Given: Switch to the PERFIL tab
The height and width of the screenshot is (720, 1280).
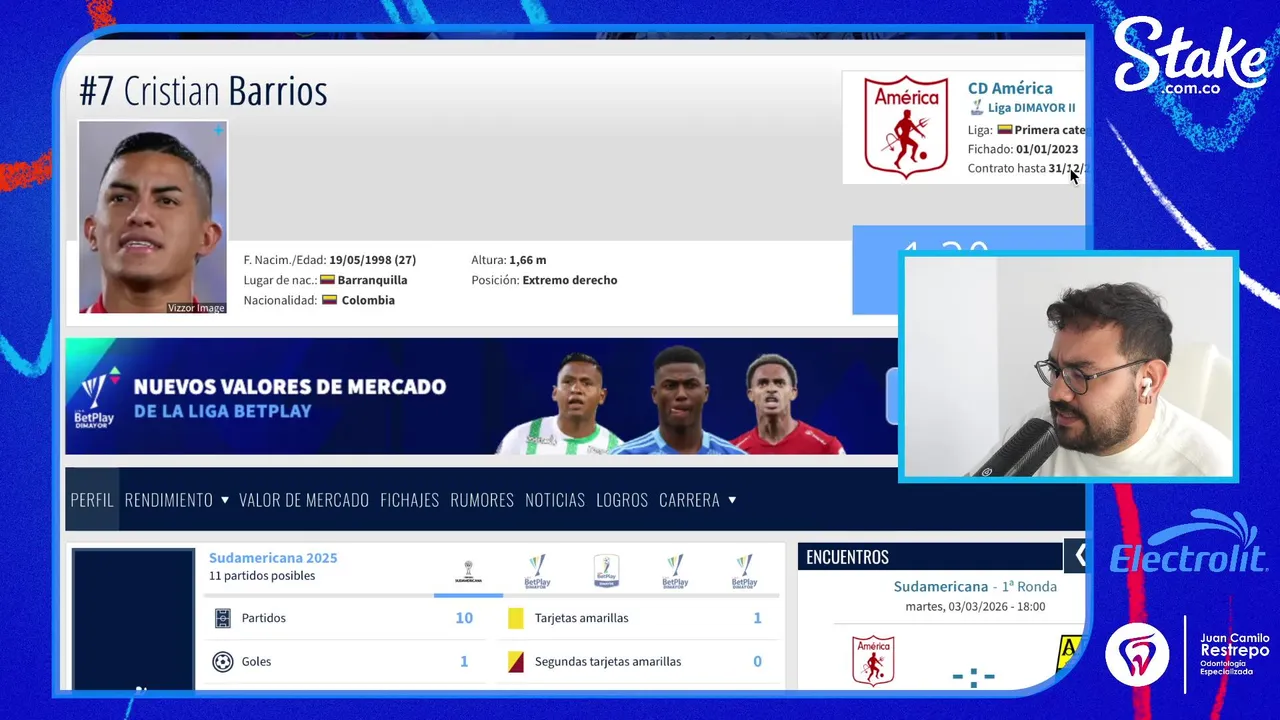Looking at the screenshot, I should [92, 499].
